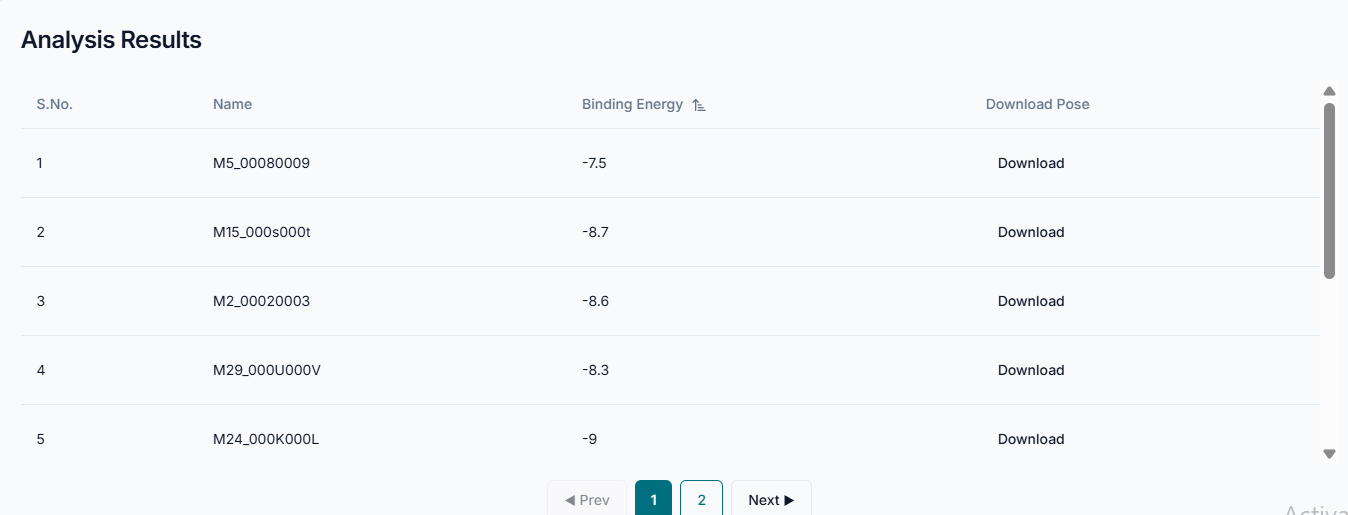This screenshot has width=1348, height=515.
Task: Click the Next page button
Action: 771,499
